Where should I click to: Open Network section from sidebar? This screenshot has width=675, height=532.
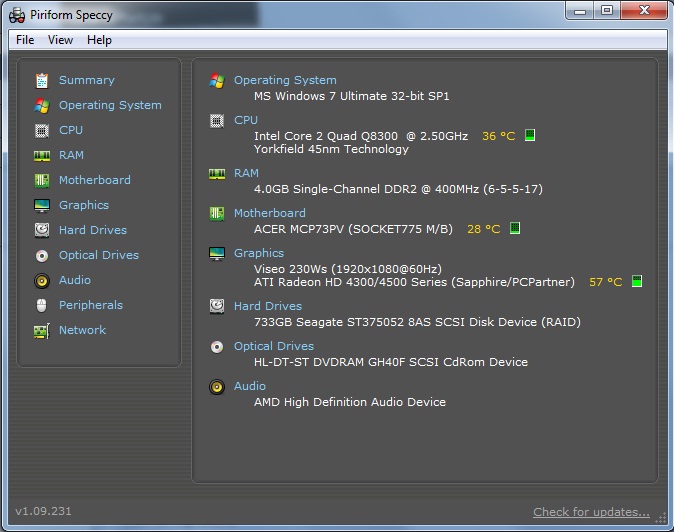[x=83, y=330]
